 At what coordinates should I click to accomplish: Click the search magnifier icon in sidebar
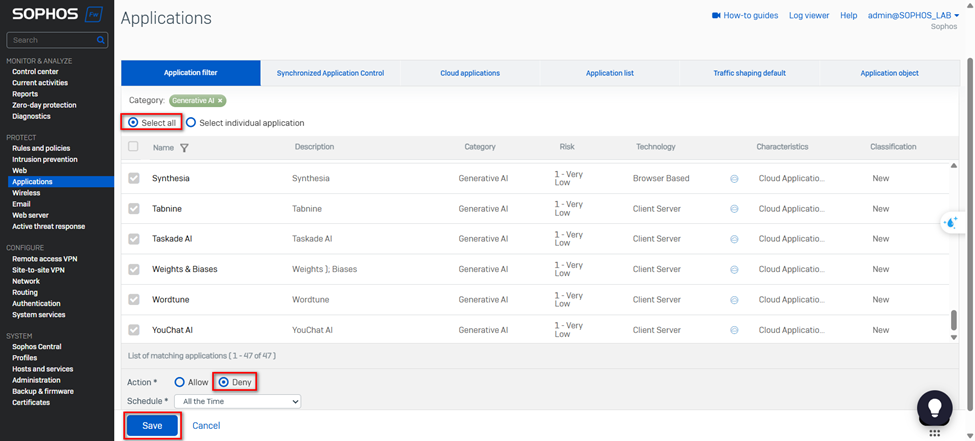pyautogui.click(x=101, y=40)
